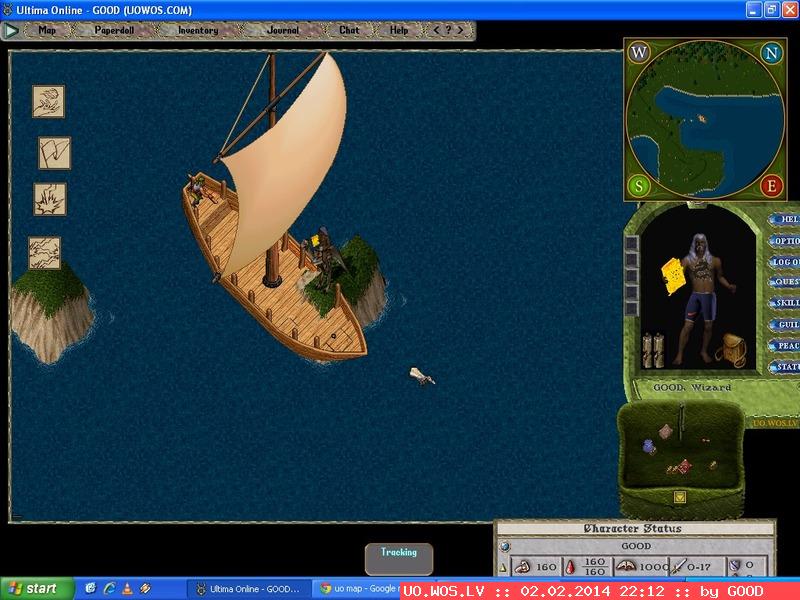Image resolution: width=800 pixels, height=600 pixels.
Task: Click the question mark on menu bar
Action: point(448,30)
